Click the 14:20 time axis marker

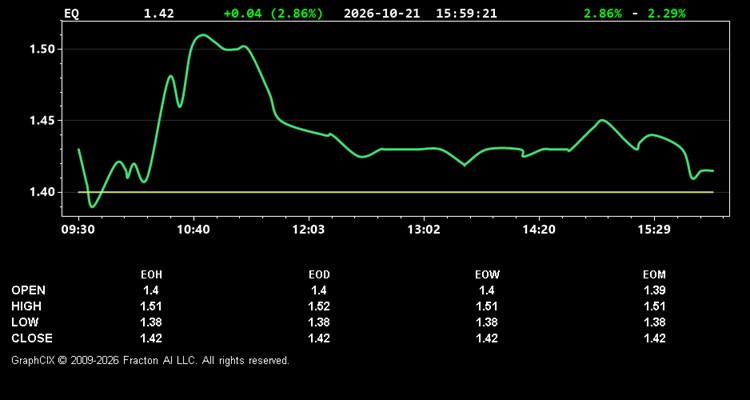point(539,230)
